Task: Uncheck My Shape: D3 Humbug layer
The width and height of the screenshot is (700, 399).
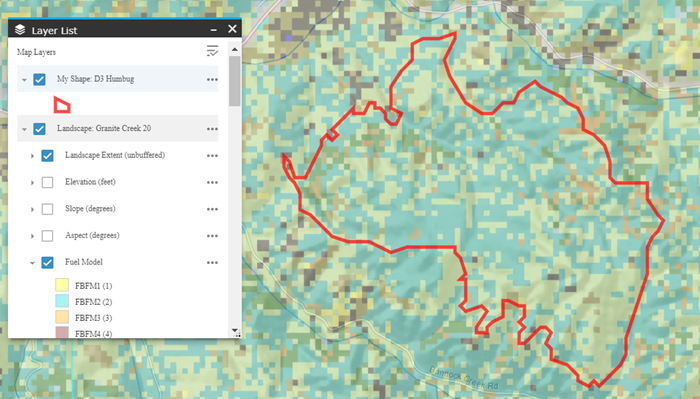Action: pyautogui.click(x=39, y=79)
